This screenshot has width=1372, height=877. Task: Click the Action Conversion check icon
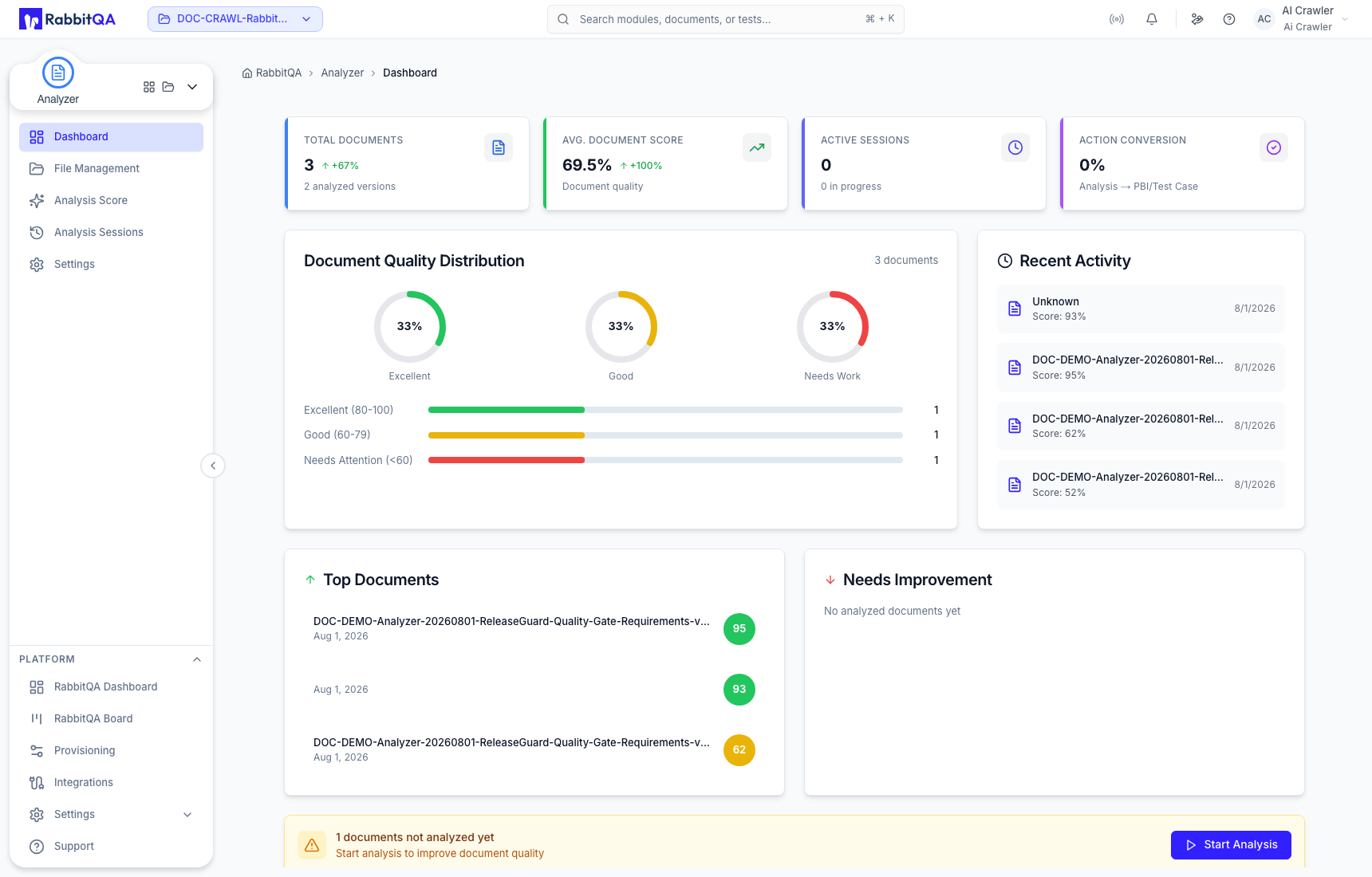point(1274,147)
